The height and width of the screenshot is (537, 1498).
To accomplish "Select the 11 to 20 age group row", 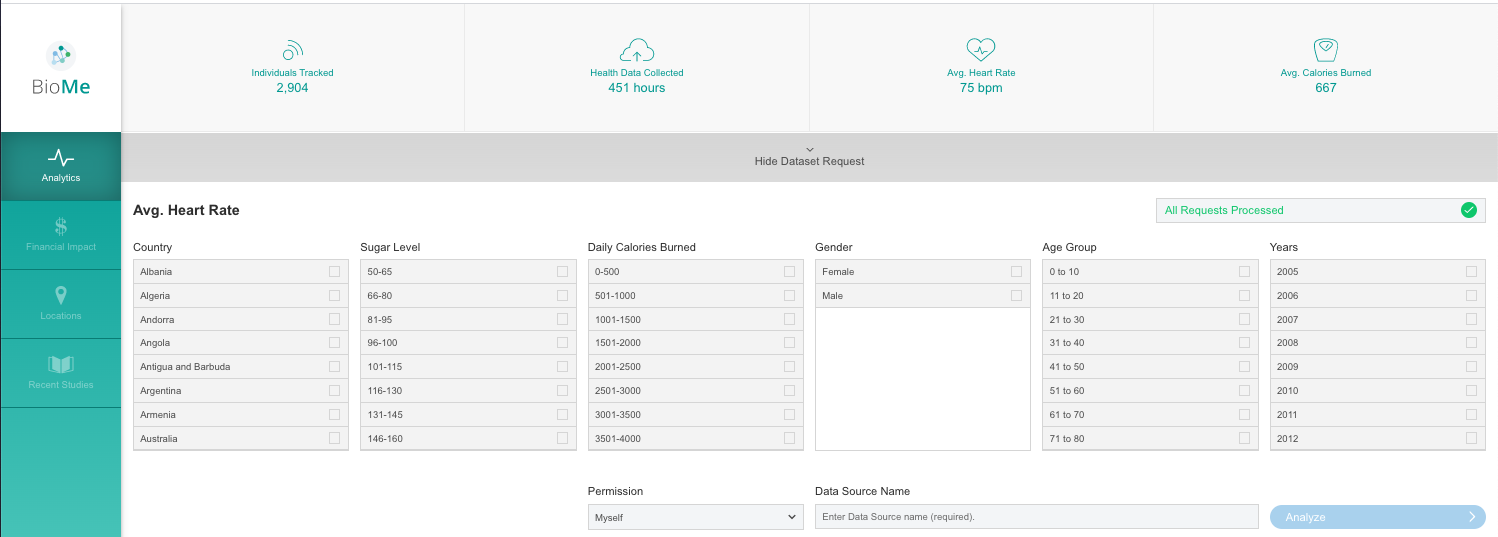I will tap(1150, 295).
